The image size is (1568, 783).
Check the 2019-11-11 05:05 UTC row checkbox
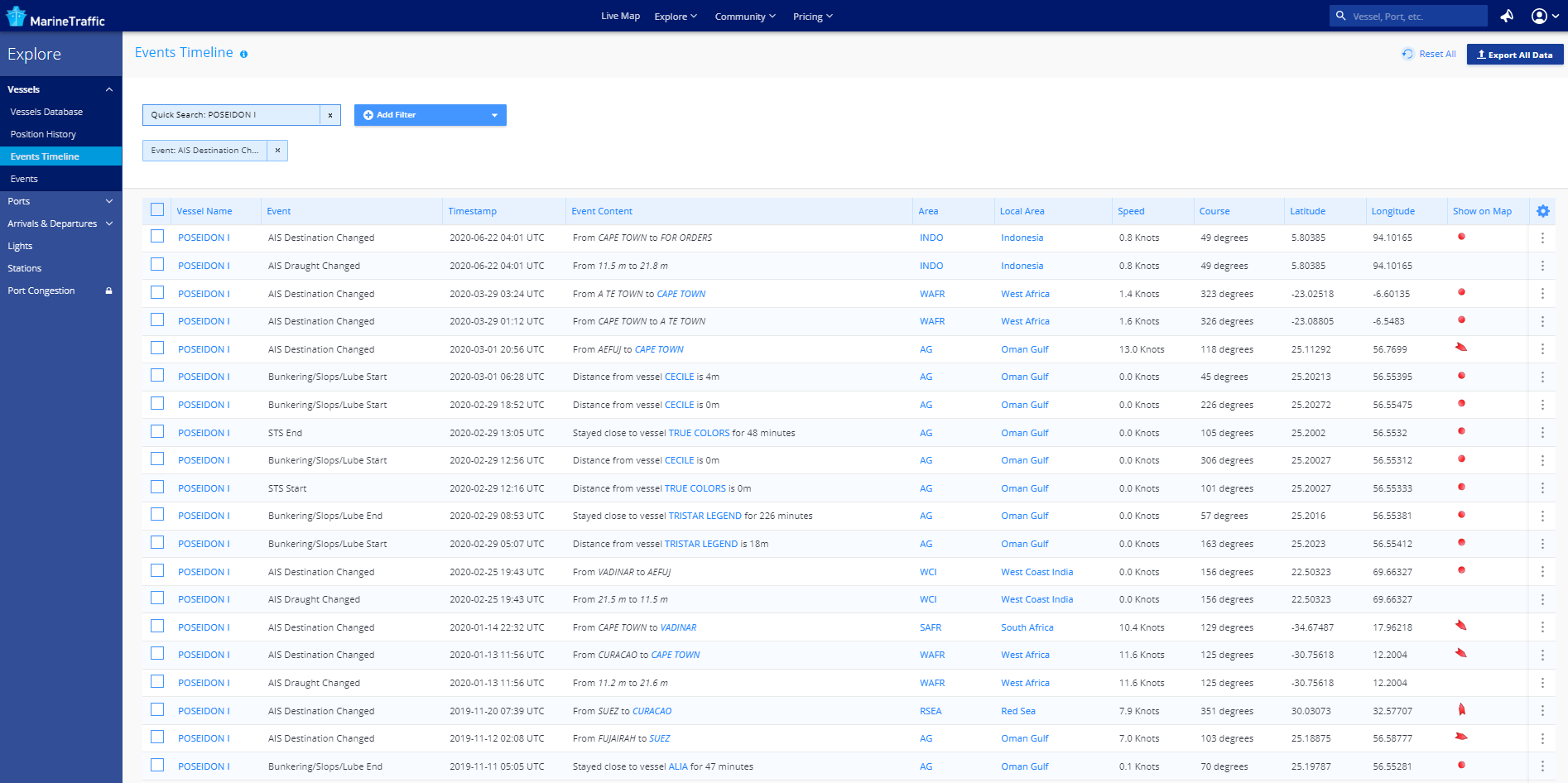[x=157, y=766]
